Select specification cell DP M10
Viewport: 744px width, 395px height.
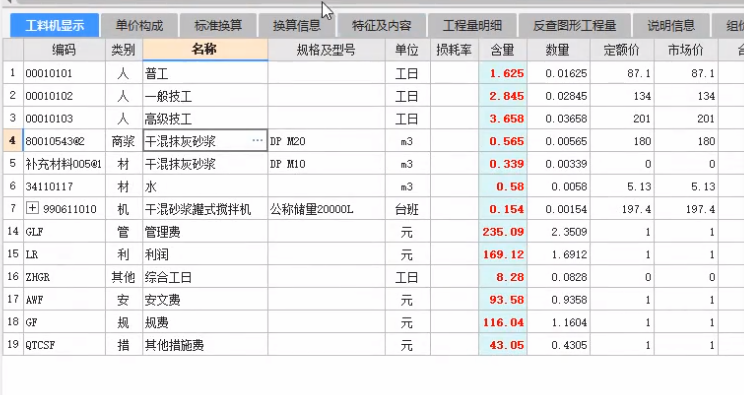coord(326,164)
